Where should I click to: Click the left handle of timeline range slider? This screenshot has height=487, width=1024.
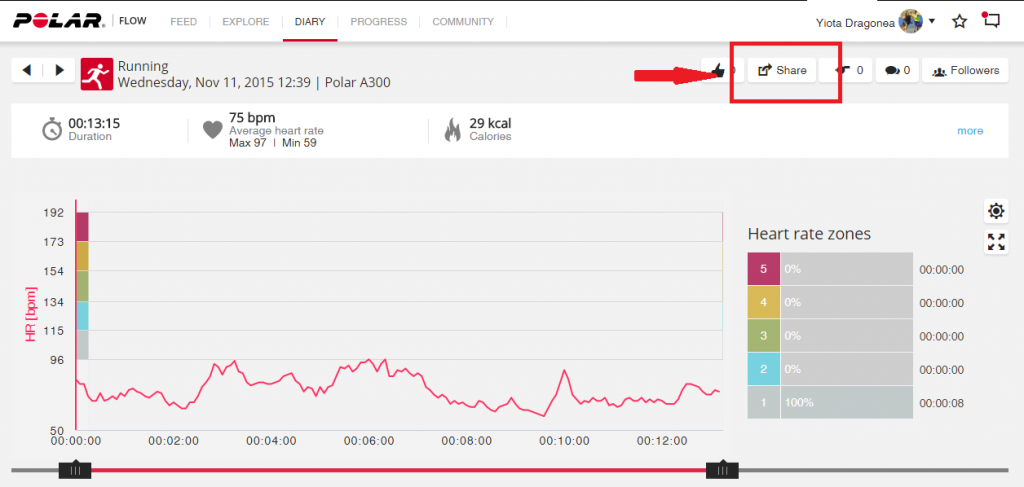pos(74,469)
